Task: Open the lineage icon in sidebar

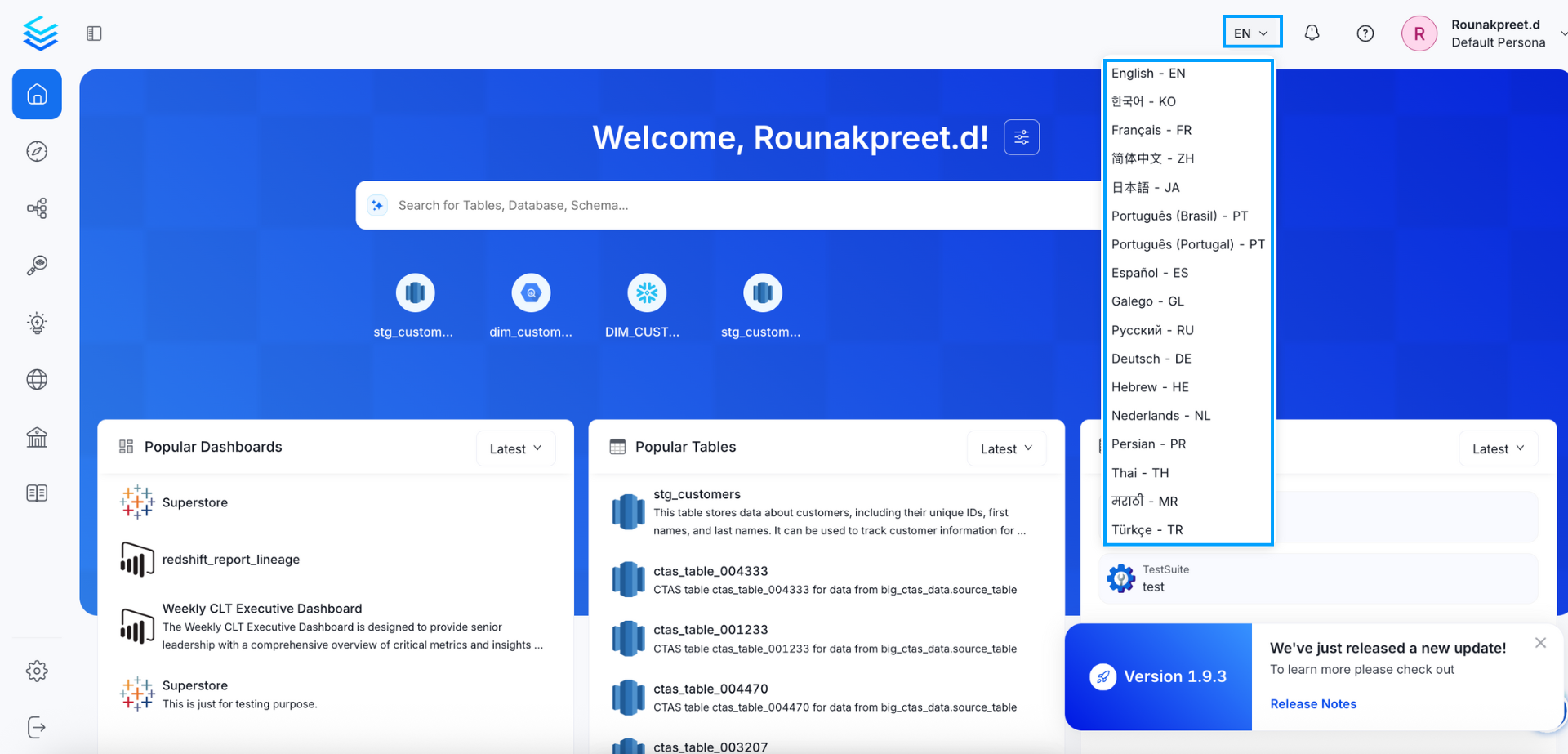Action: click(37, 208)
